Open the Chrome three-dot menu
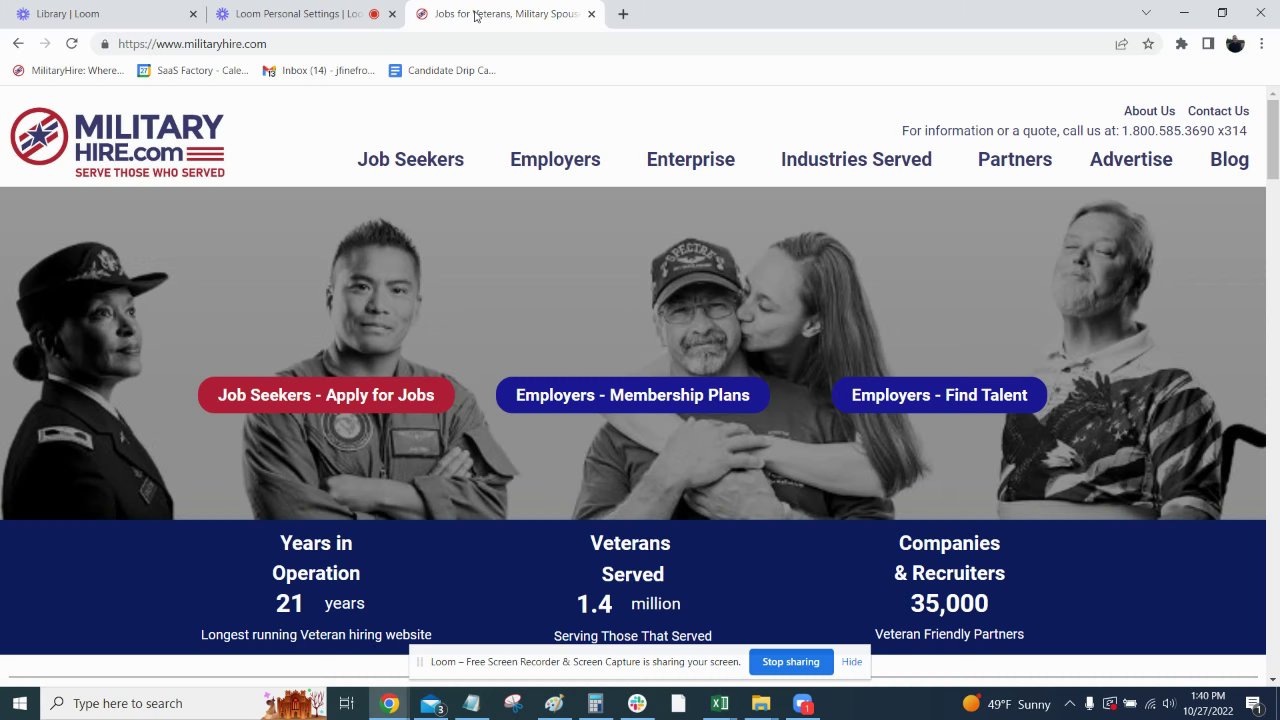Screen dimensions: 1280x720 [x=1262, y=44]
